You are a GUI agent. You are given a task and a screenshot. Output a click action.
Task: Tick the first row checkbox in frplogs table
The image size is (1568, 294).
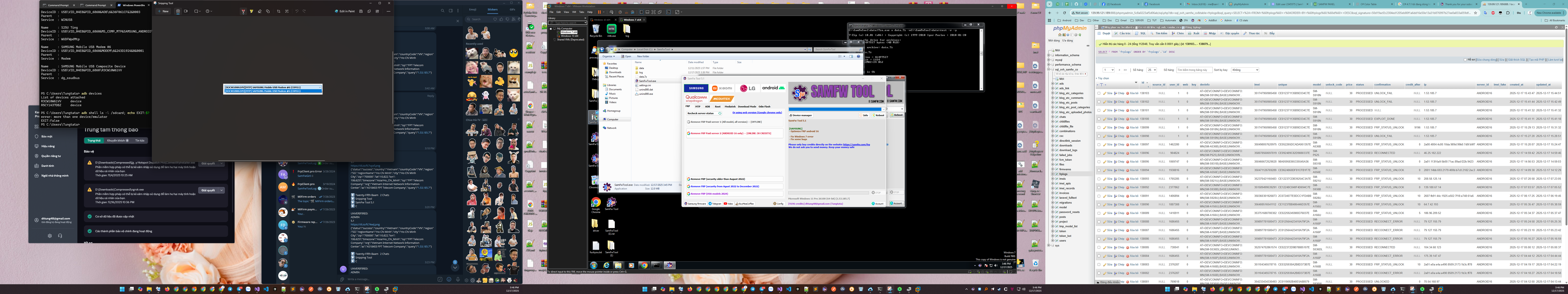(x=1099, y=93)
